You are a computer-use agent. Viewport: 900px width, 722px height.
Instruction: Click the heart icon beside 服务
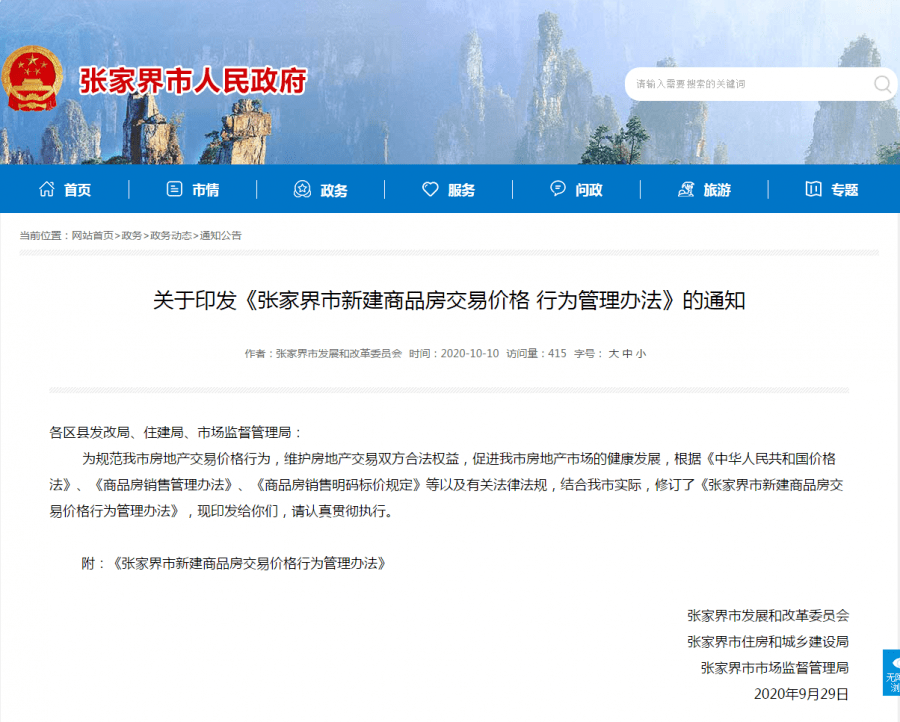pyautogui.click(x=430, y=189)
